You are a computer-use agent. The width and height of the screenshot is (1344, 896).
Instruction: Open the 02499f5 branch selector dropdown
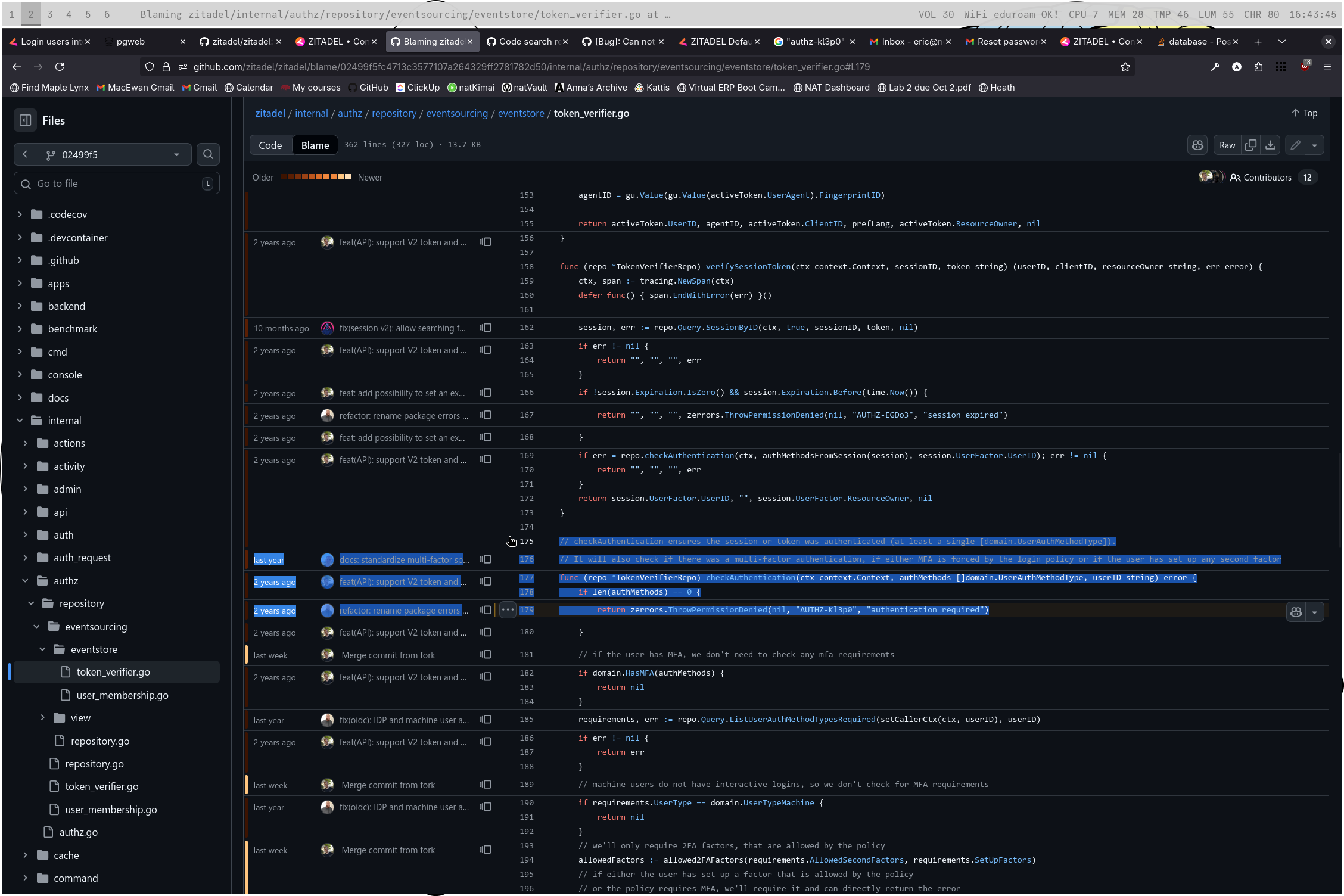[113, 154]
